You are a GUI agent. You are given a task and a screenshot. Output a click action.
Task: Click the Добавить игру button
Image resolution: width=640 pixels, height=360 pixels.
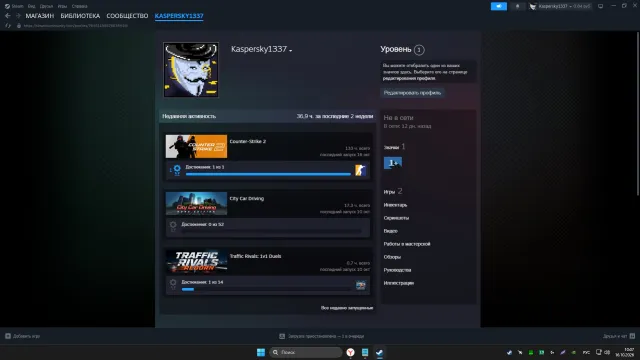(22, 336)
